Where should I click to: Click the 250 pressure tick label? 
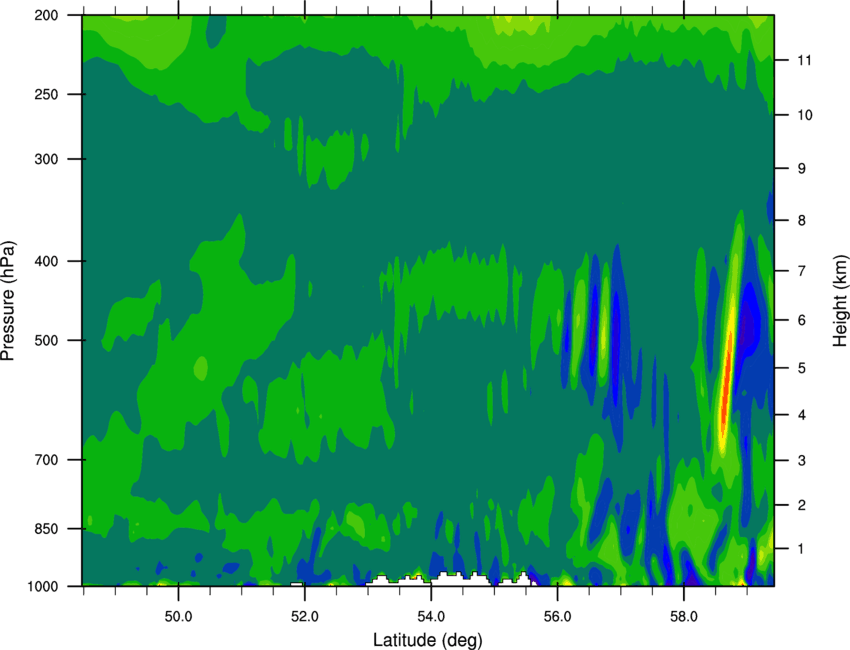[47, 94]
